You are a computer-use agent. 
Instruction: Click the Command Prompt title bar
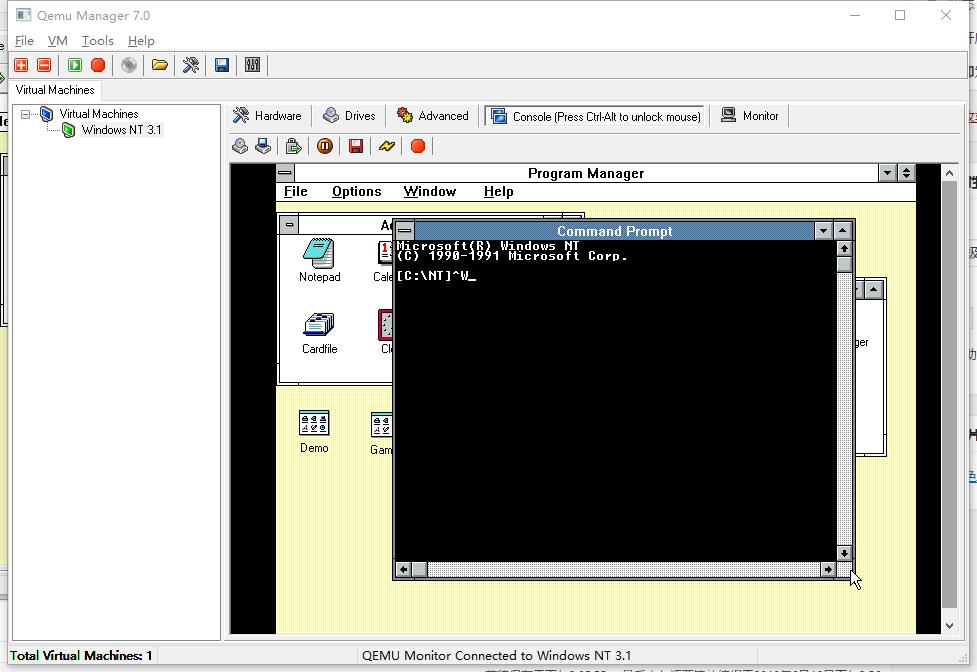click(x=614, y=231)
